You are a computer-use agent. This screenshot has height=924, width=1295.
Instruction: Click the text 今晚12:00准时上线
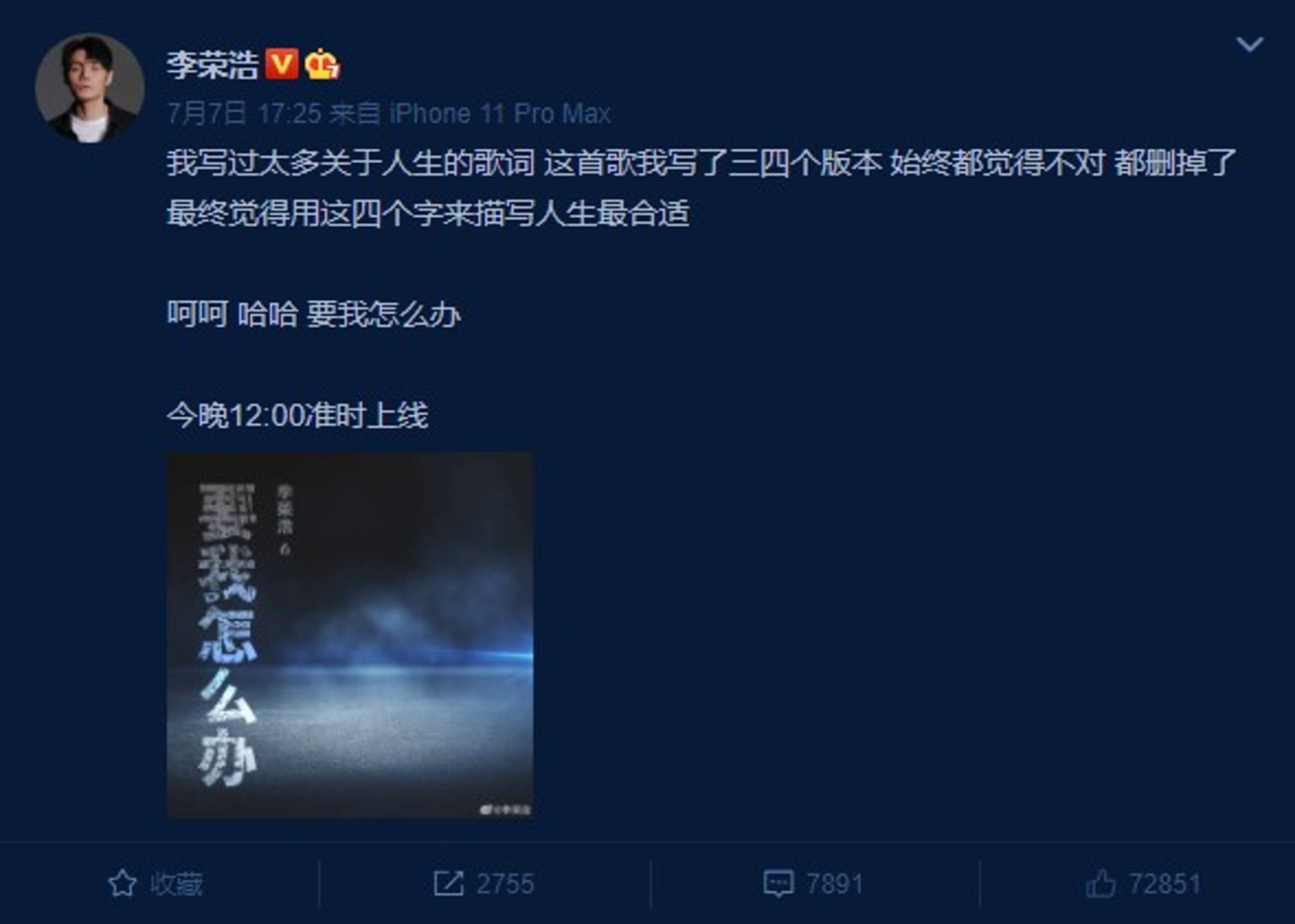point(297,415)
